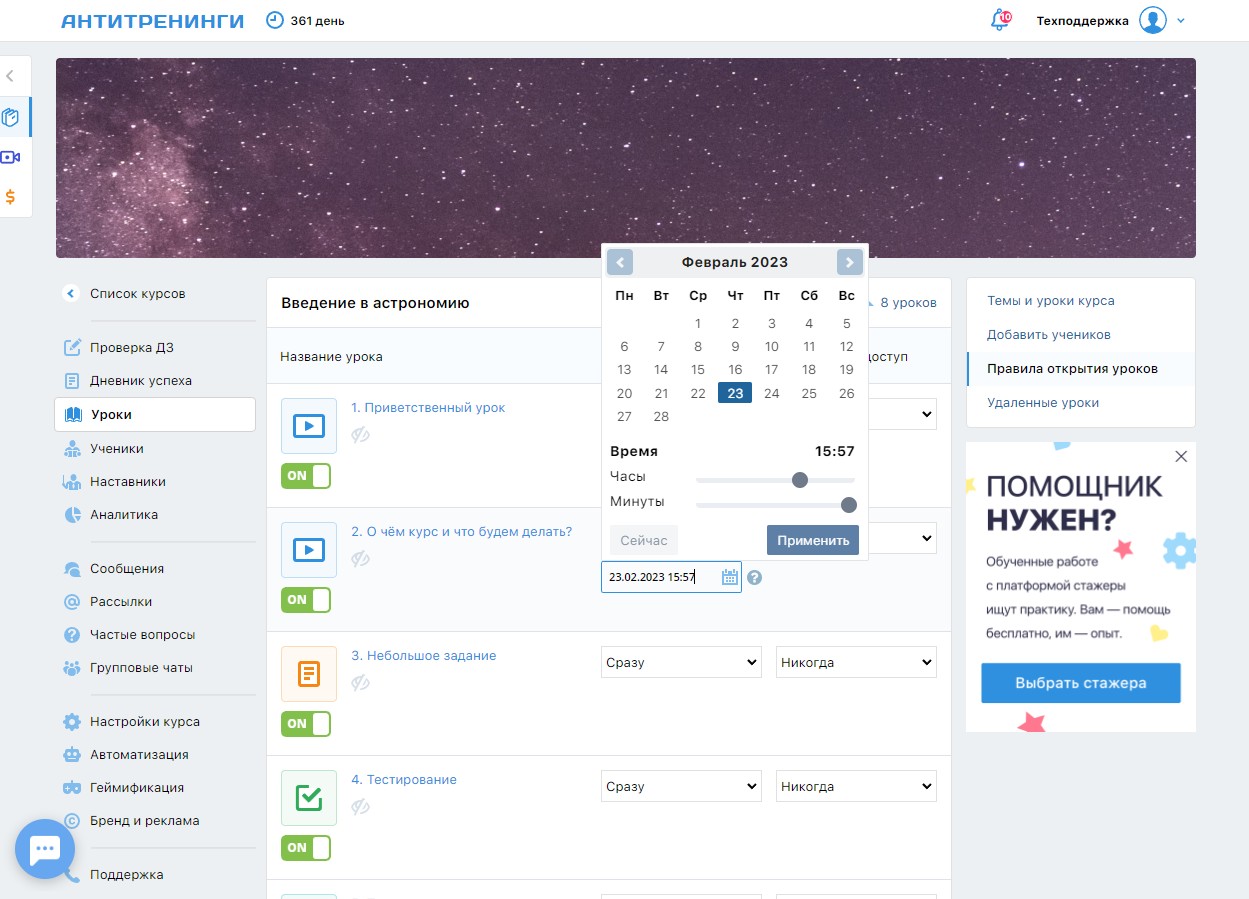Click the calendar icon in the date field
1249x899 pixels.
tap(730, 577)
